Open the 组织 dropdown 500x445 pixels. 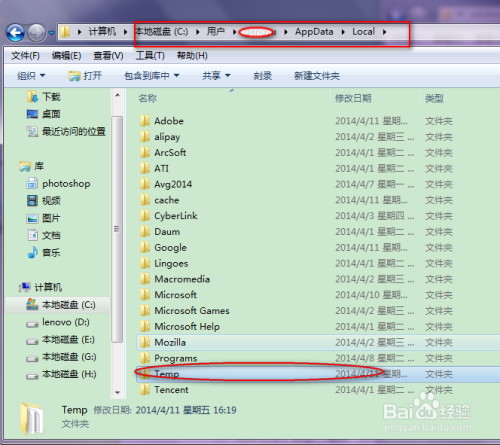(x=31, y=76)
